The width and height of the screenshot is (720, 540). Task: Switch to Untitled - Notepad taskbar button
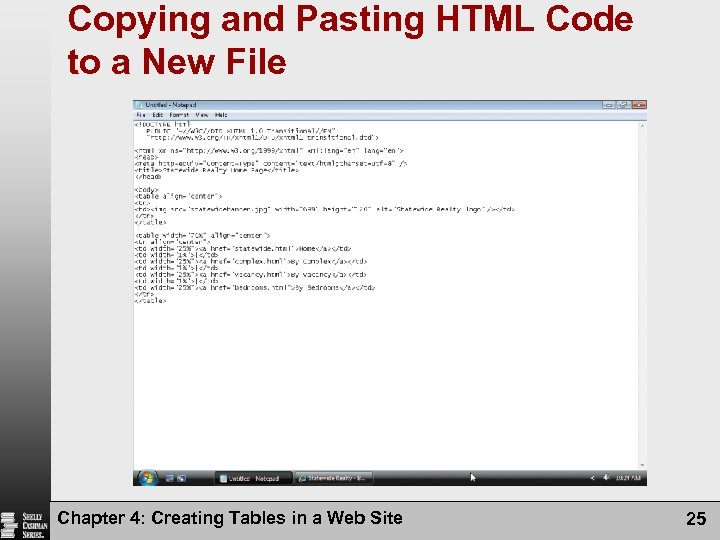253,478
